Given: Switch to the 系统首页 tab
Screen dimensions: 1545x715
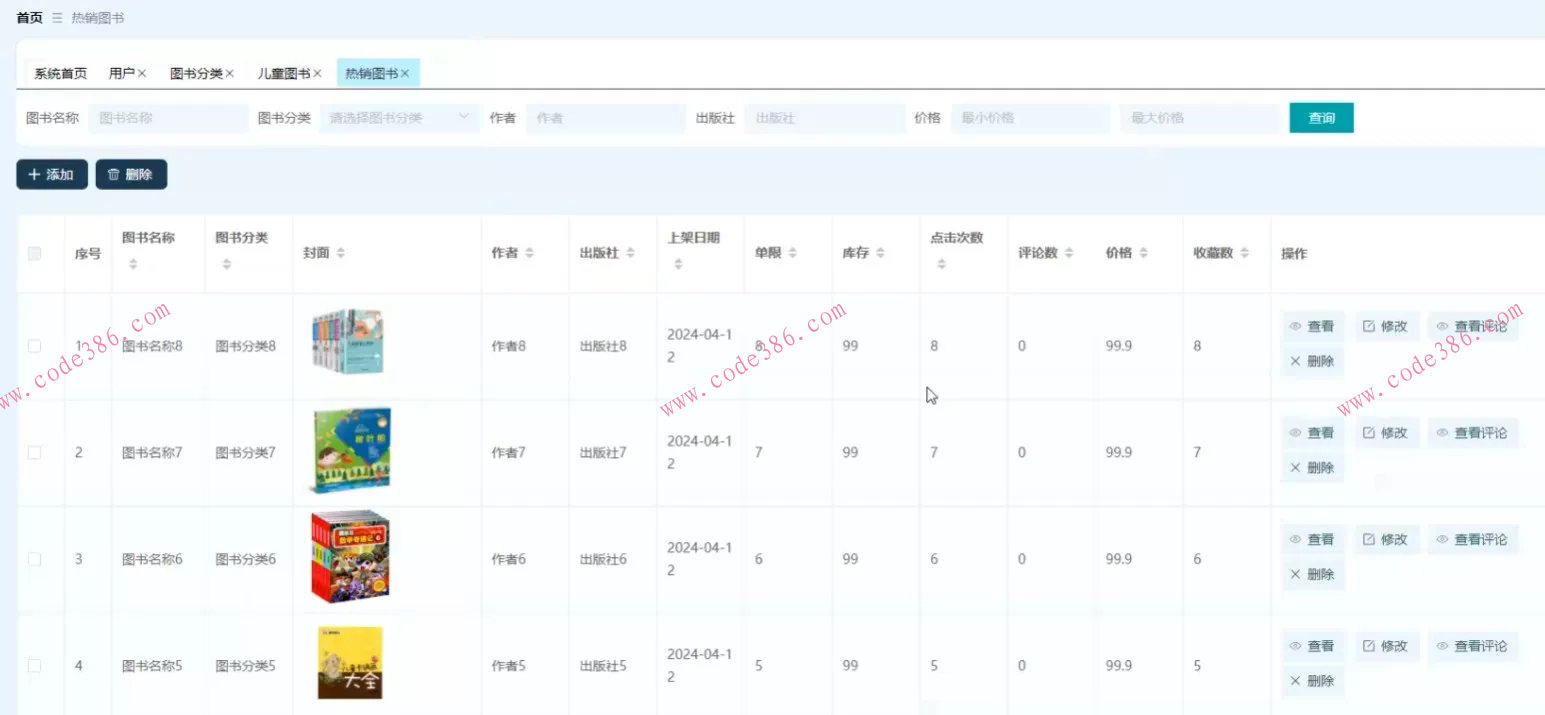Looking at the screenshot, I should [x=61, y=74].
